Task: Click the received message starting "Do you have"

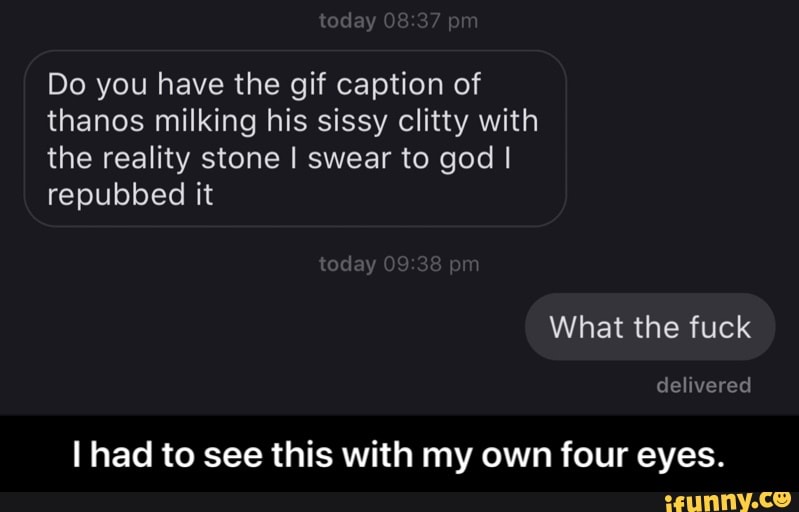Action: pos(295,138)
